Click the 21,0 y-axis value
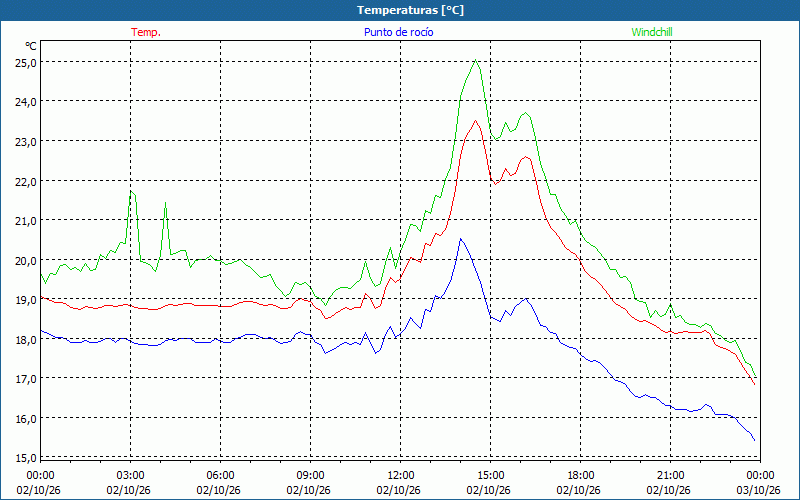This screenshot has height=500, width=800. click(26, 221)
